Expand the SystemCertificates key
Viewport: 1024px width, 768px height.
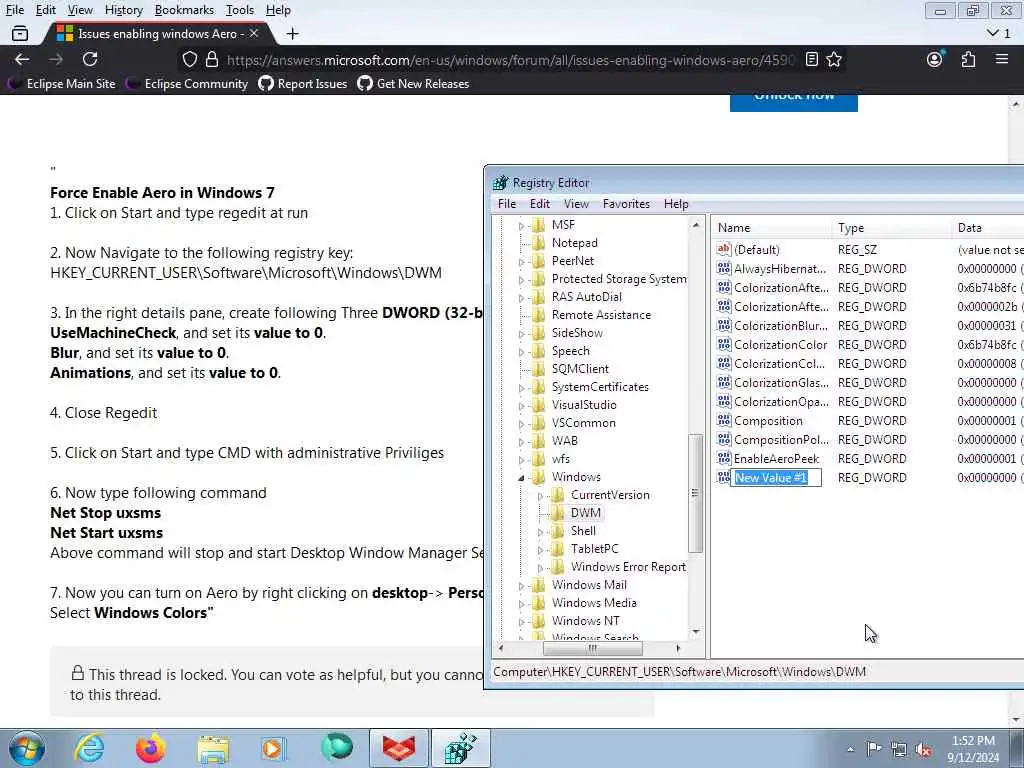coord(521,388)
